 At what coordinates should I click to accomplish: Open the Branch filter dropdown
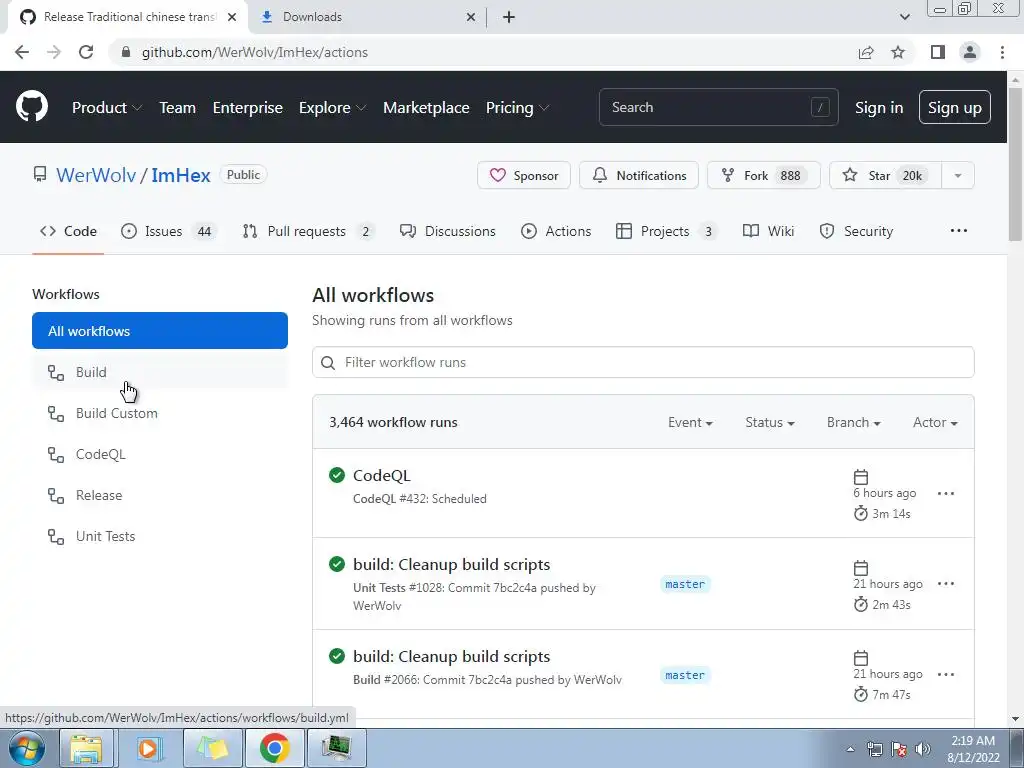tap(854, 423)
